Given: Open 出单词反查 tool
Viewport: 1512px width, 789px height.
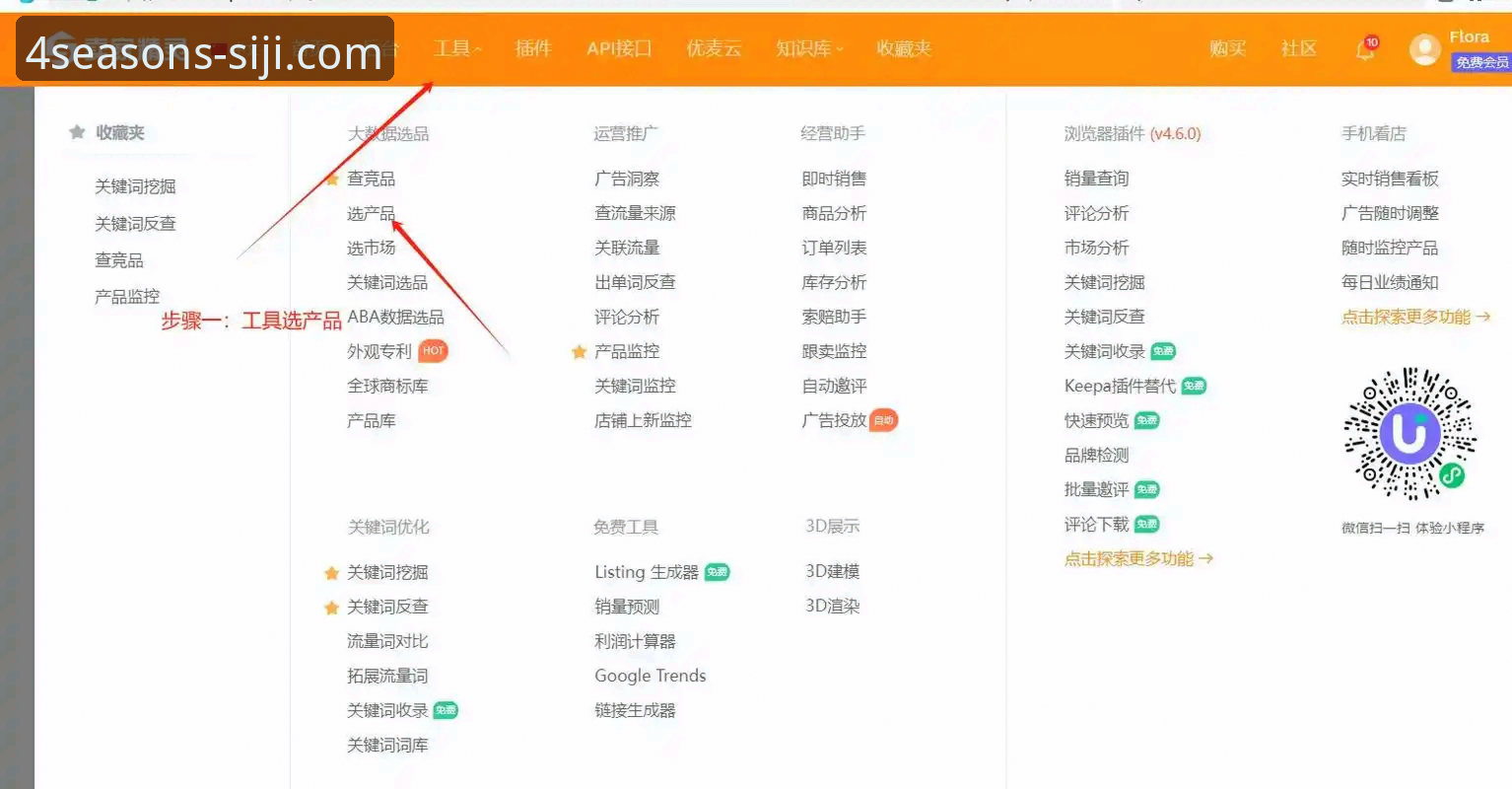Looking at the screenshot, I should click(x=635, y=282).
